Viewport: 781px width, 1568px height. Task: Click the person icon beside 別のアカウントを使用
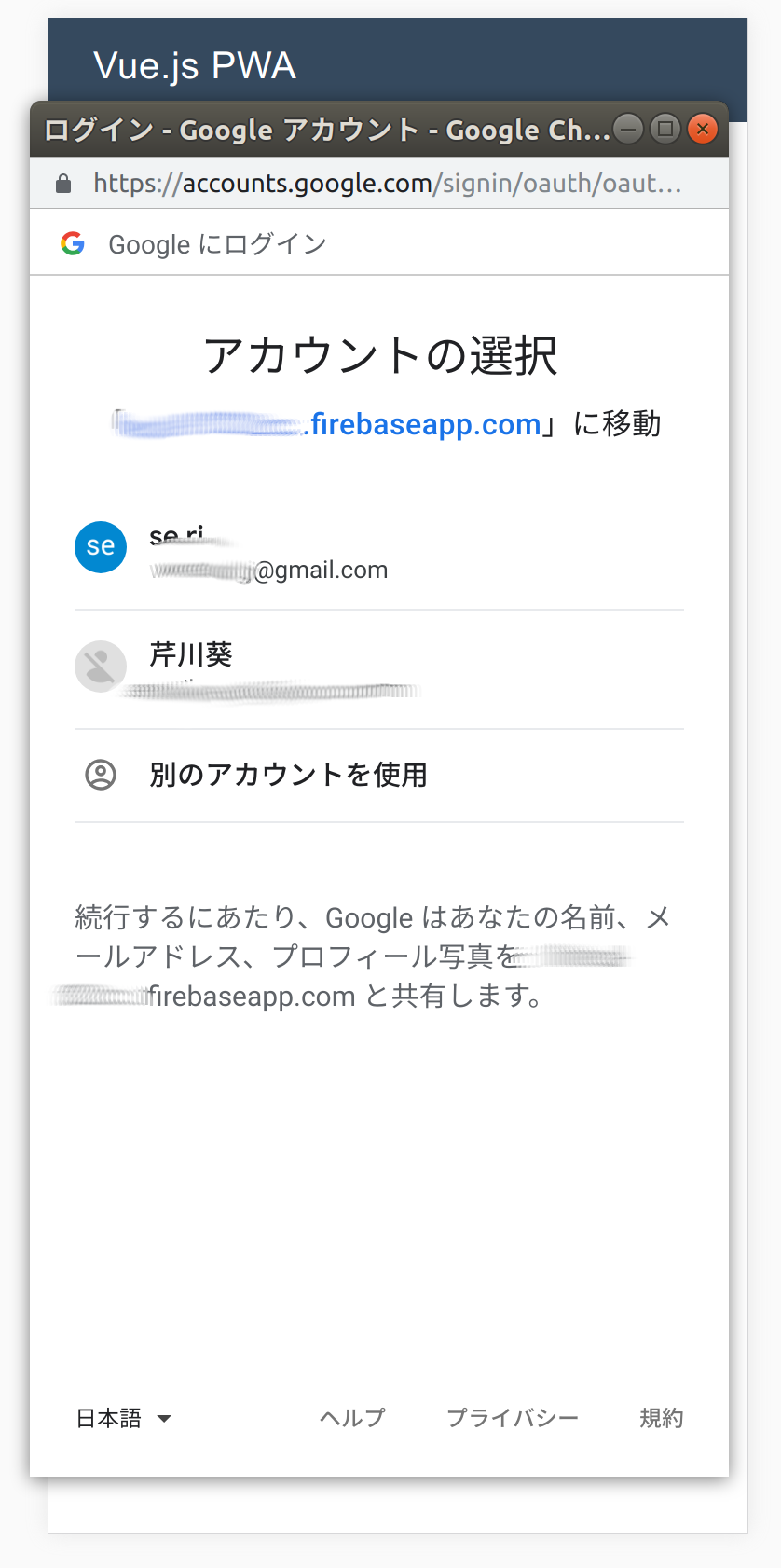(101, 775)
